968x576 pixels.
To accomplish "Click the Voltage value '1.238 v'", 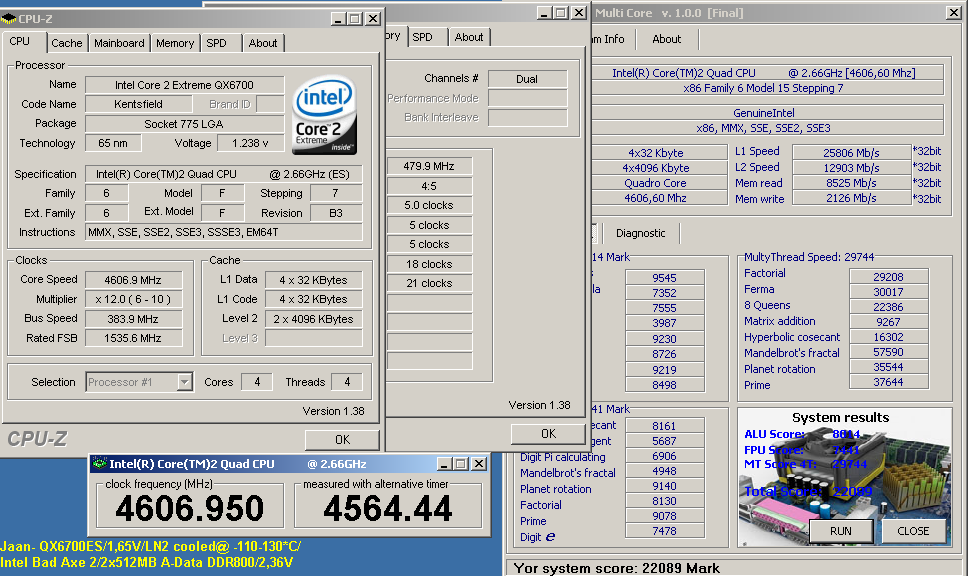I will click(x=250, y=143).
